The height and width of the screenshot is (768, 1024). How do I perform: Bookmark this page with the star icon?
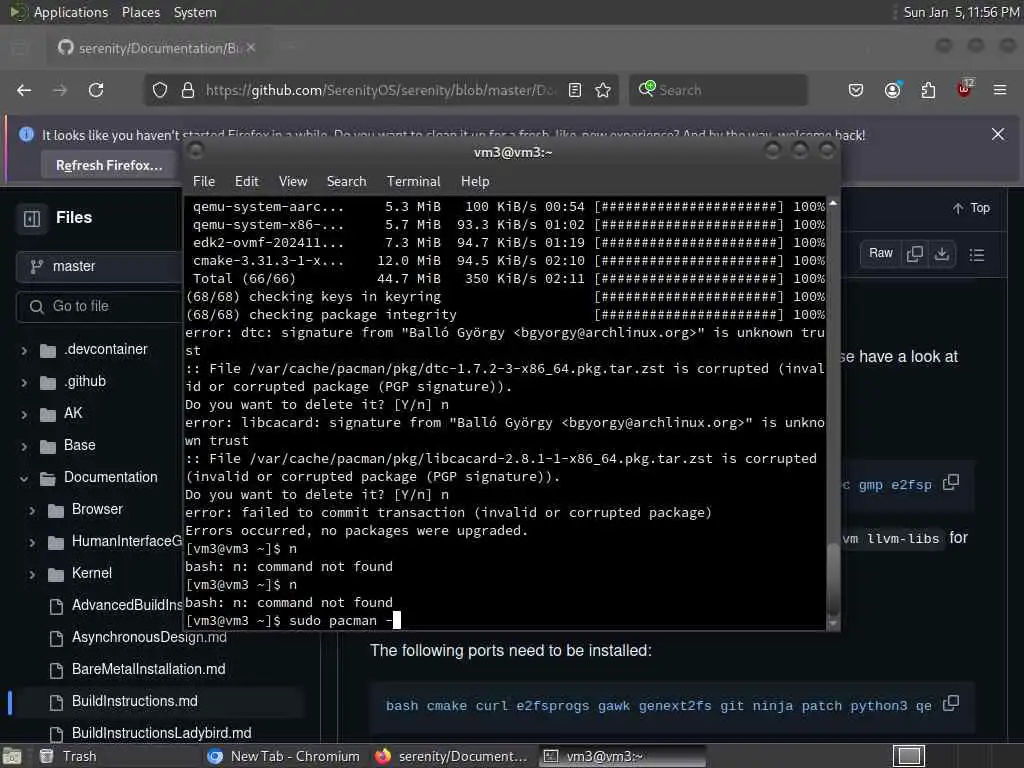603,90
